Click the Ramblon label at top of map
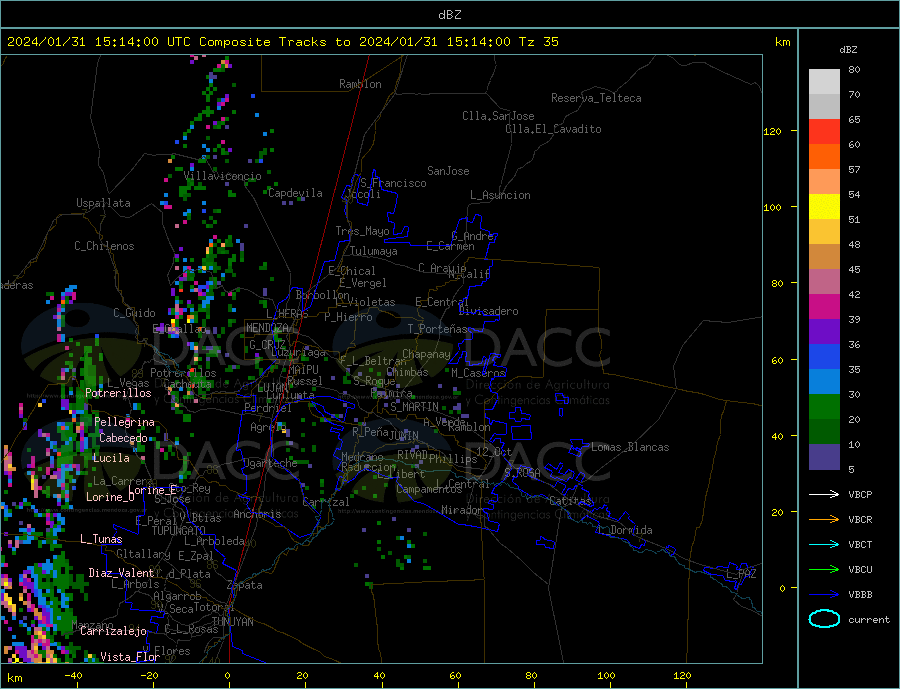This screenshot has width=900, height=689. (x=360, y=84)
